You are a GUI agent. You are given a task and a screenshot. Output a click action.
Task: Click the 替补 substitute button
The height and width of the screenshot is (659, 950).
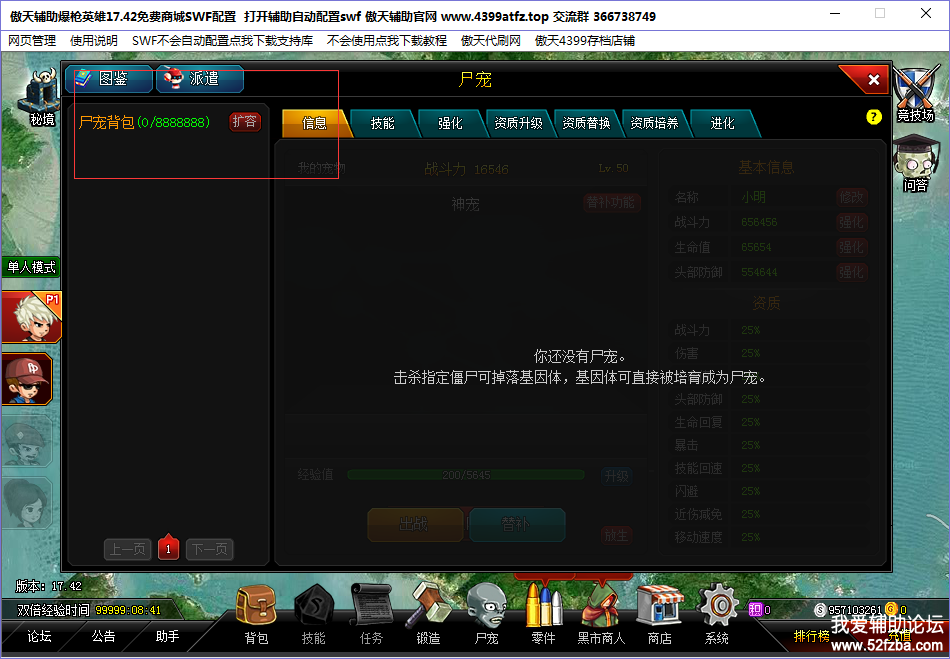coord(517,524)
